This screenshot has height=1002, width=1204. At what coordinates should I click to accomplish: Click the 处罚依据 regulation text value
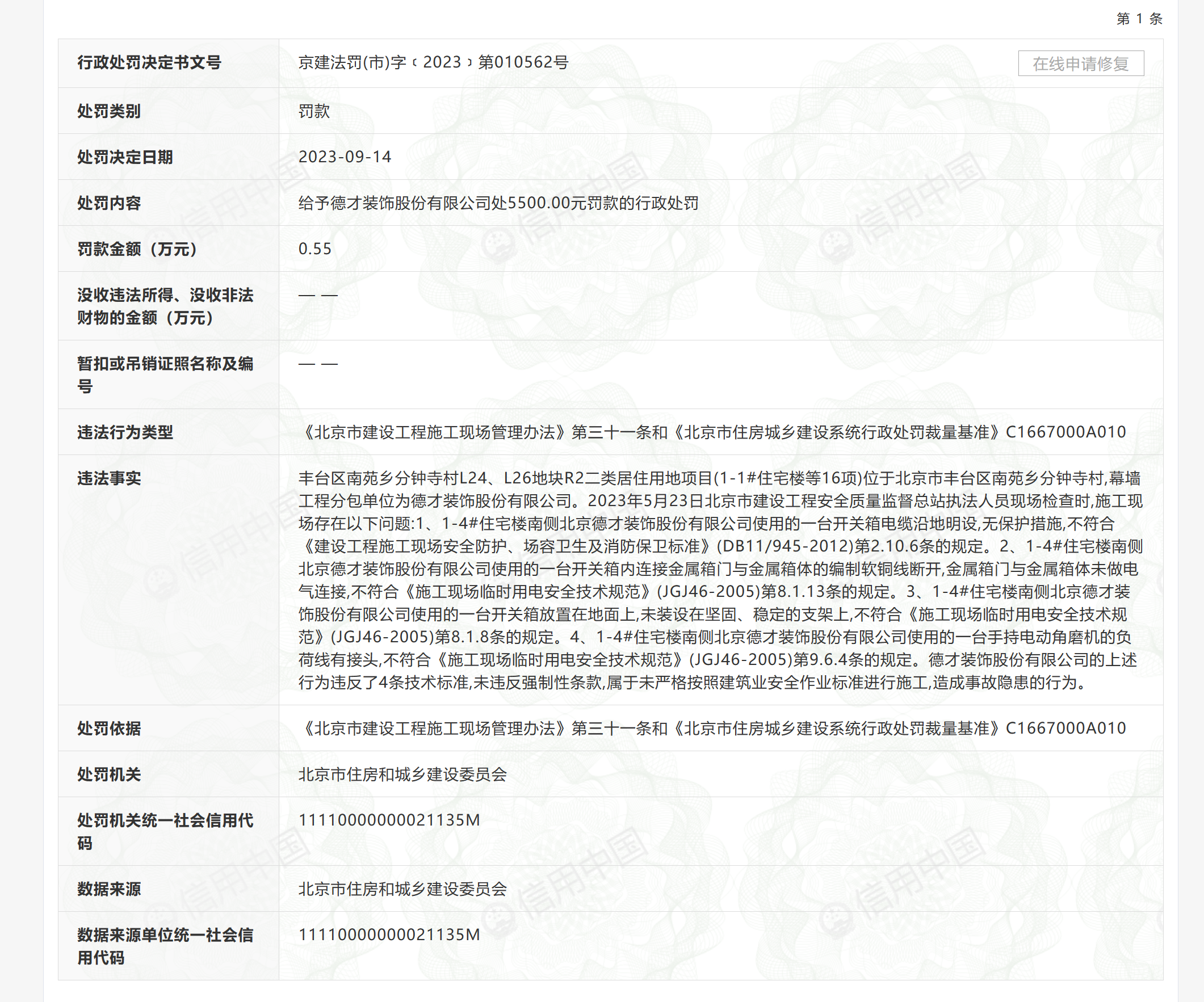[711, 728]
